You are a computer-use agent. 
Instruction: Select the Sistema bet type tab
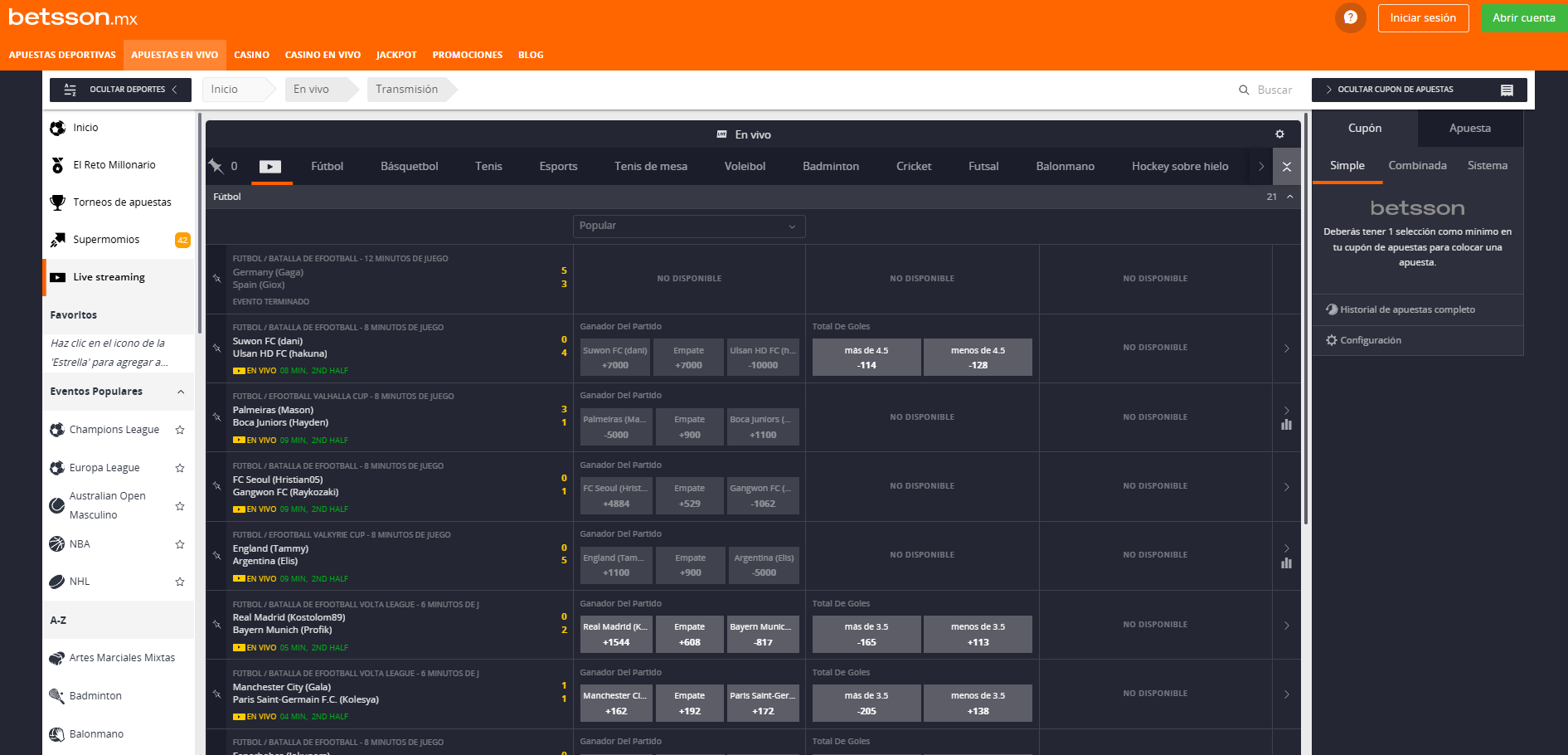[1488, 166]
